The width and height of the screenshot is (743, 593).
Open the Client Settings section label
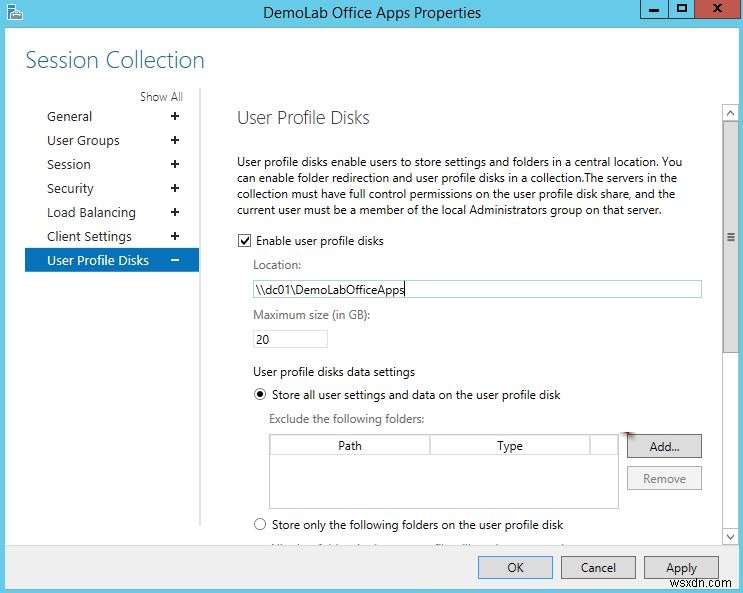coord(89,237)
